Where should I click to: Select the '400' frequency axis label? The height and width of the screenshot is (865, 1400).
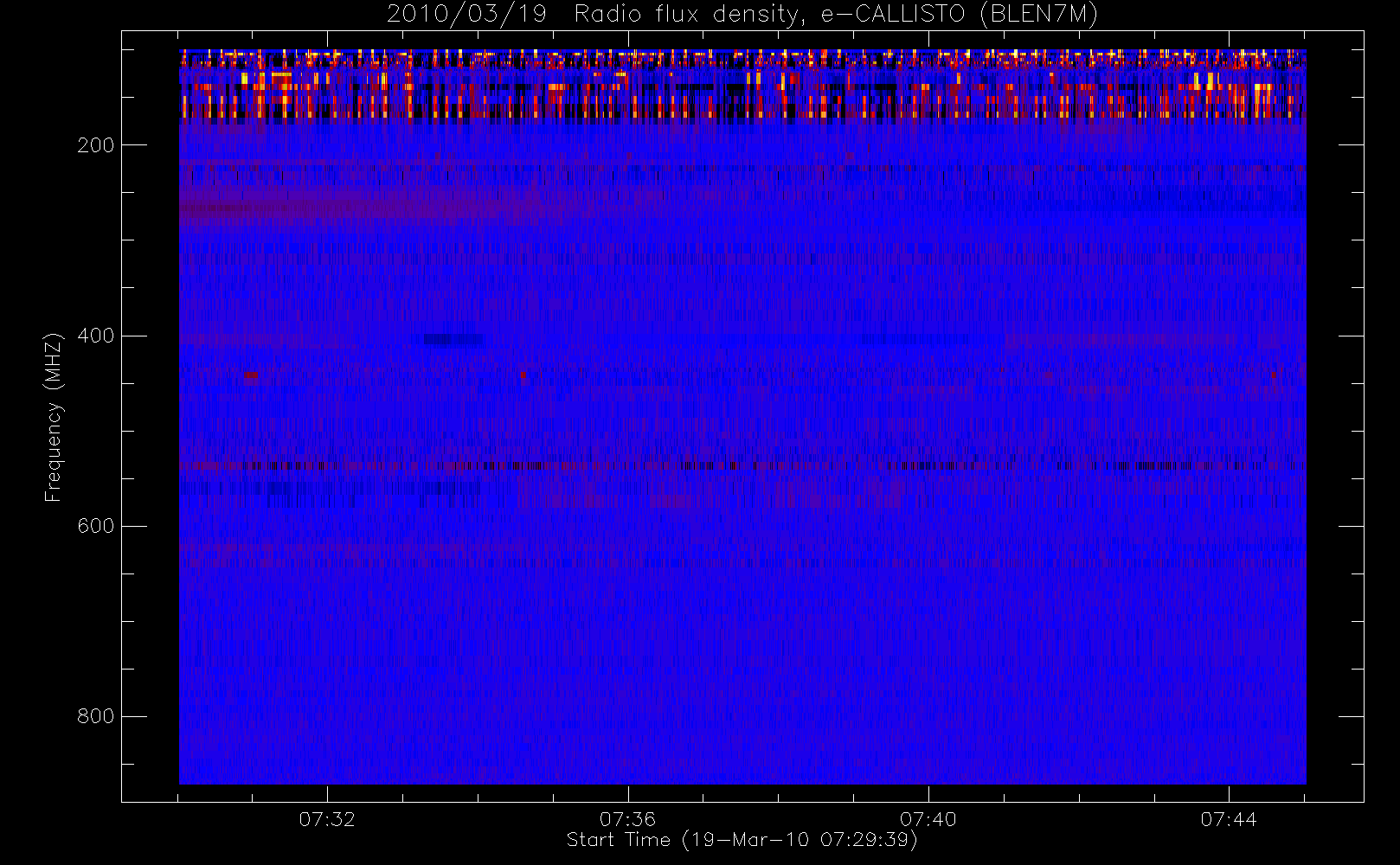pos(95,336)
